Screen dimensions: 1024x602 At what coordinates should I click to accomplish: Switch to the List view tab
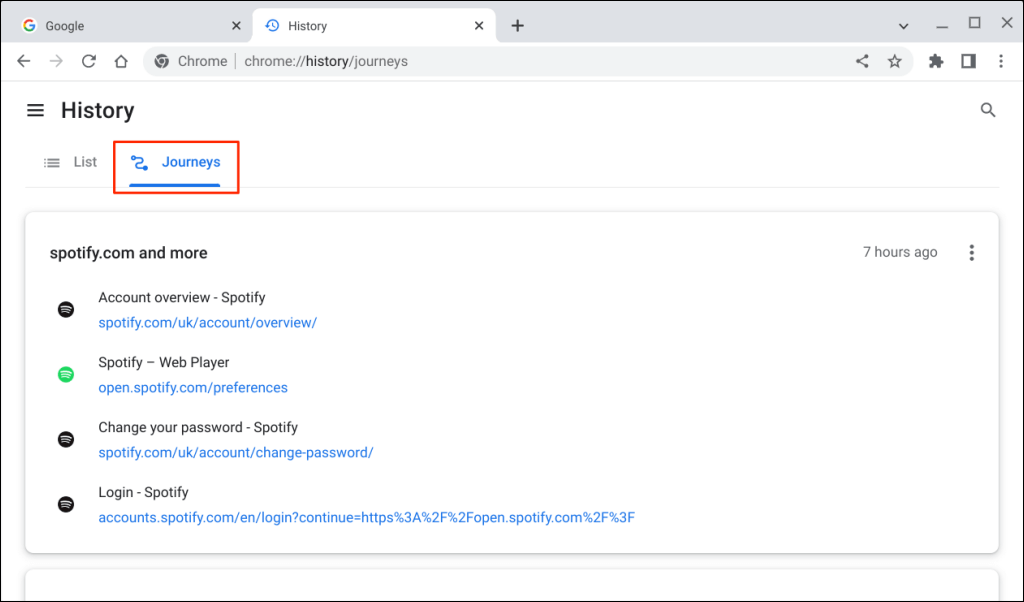pyautogui.click(x=70, y=162)
